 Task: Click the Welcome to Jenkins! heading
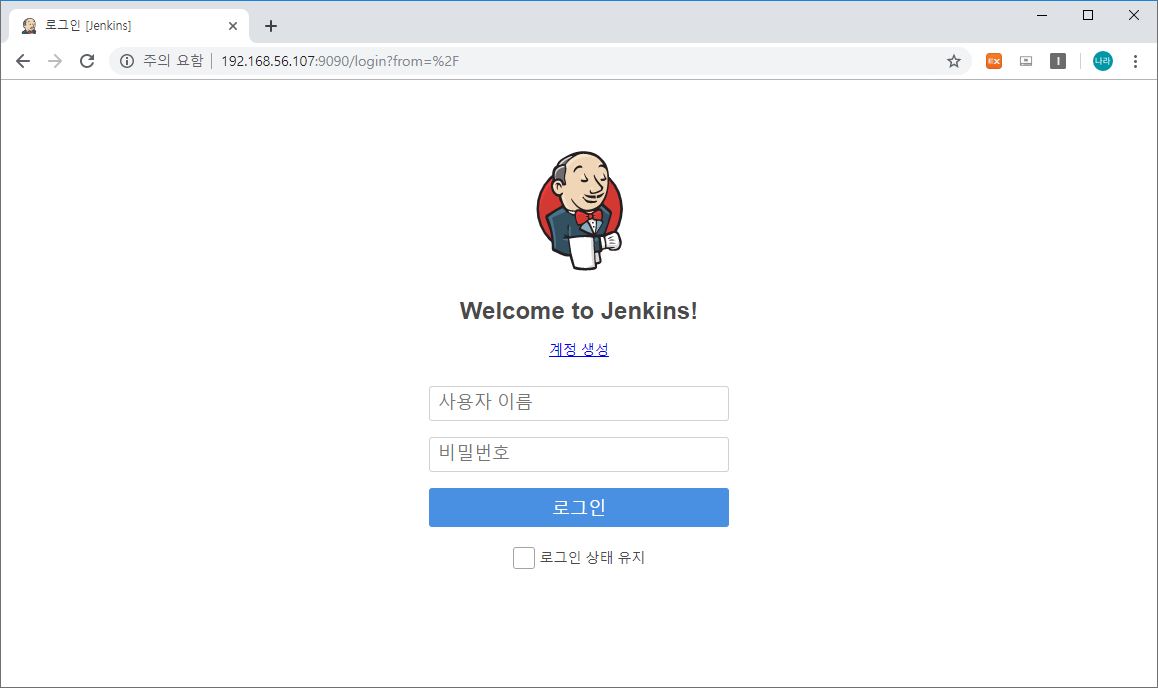coord(579,311)
